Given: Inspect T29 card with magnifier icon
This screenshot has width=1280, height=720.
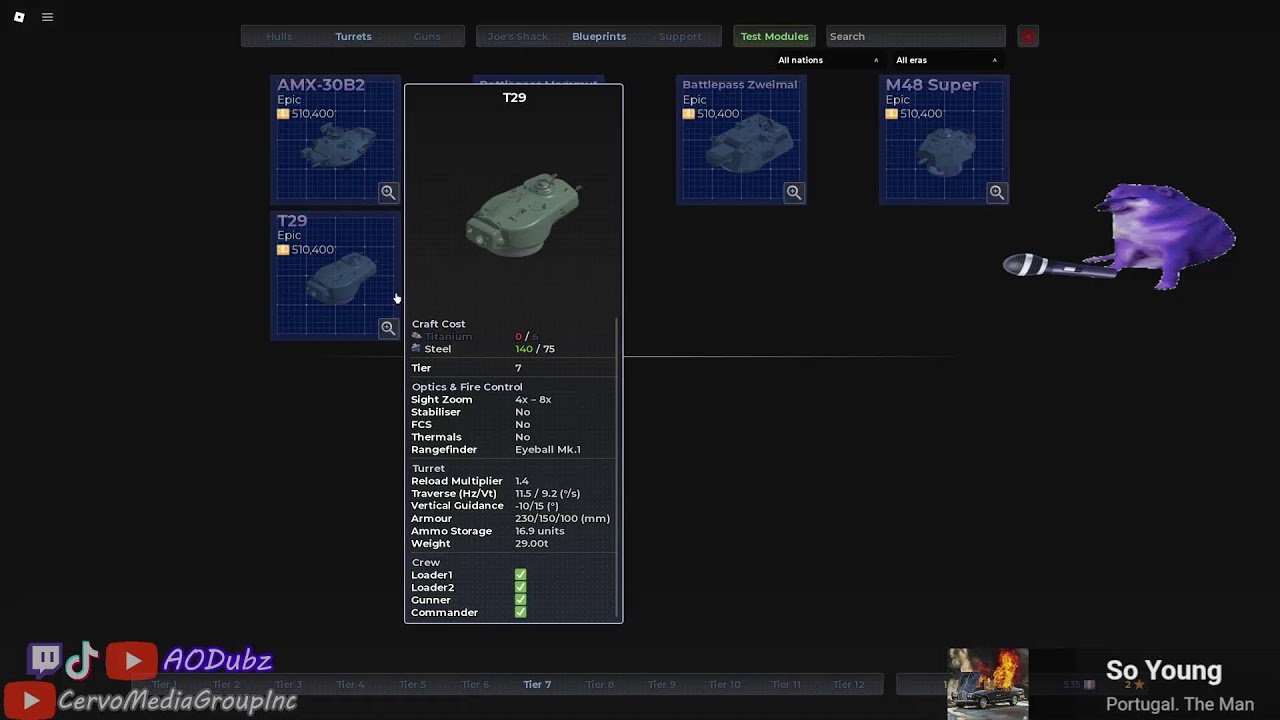Looking at the screenshot, I should click(388, 328).
